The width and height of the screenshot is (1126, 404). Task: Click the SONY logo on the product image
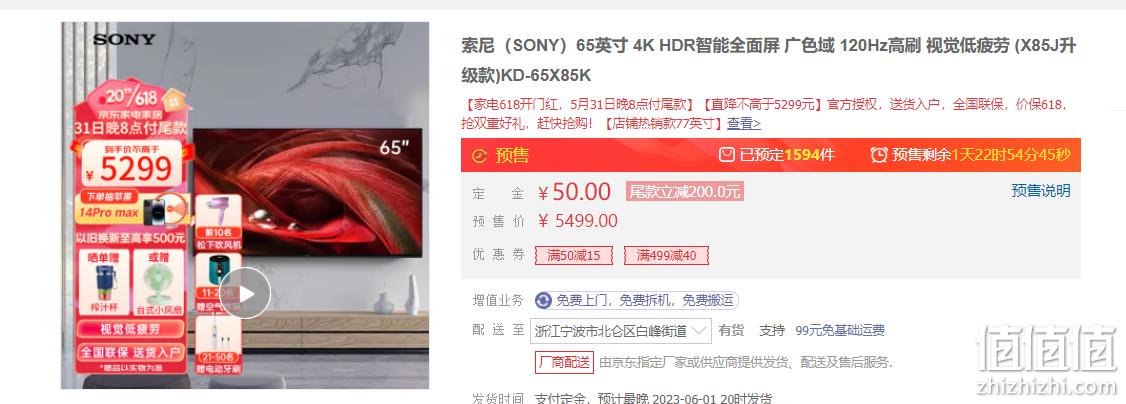(124, 39)
